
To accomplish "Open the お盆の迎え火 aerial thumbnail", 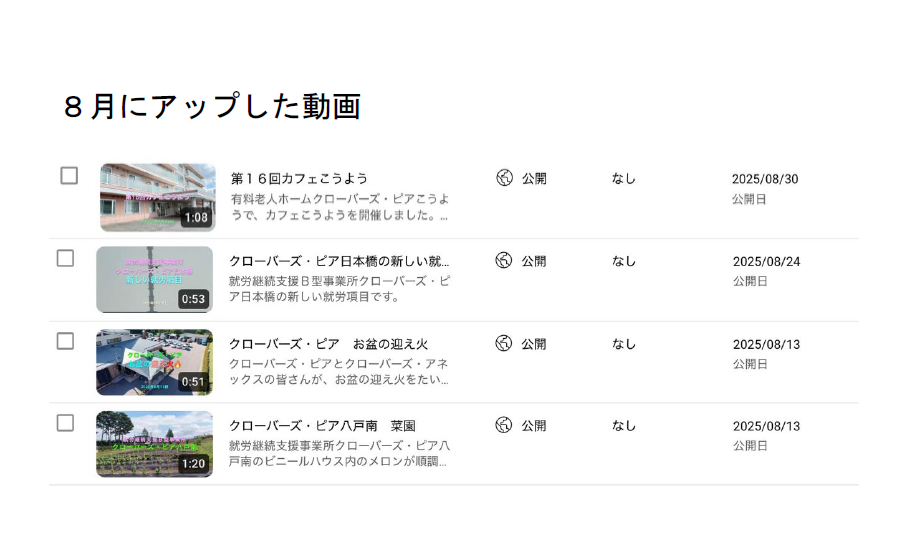I will pos(154,362).
